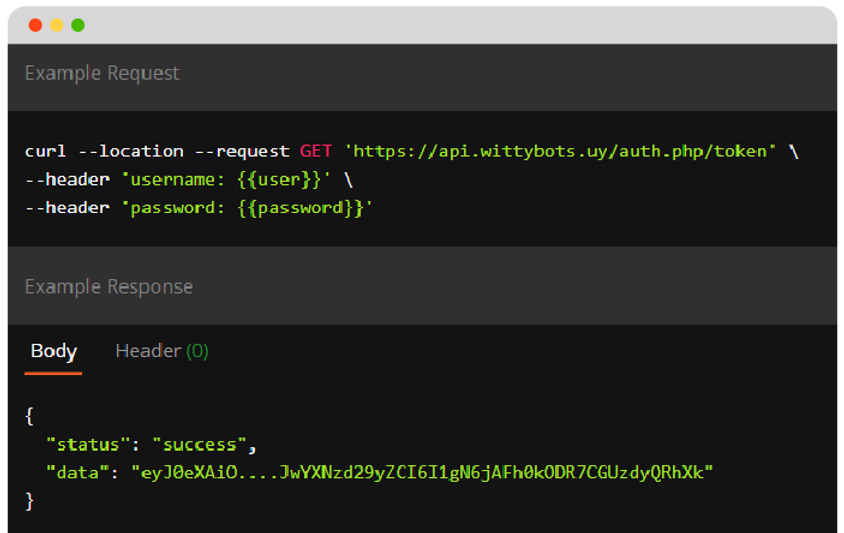
Task: Click the --request flag
Action: 242,152
